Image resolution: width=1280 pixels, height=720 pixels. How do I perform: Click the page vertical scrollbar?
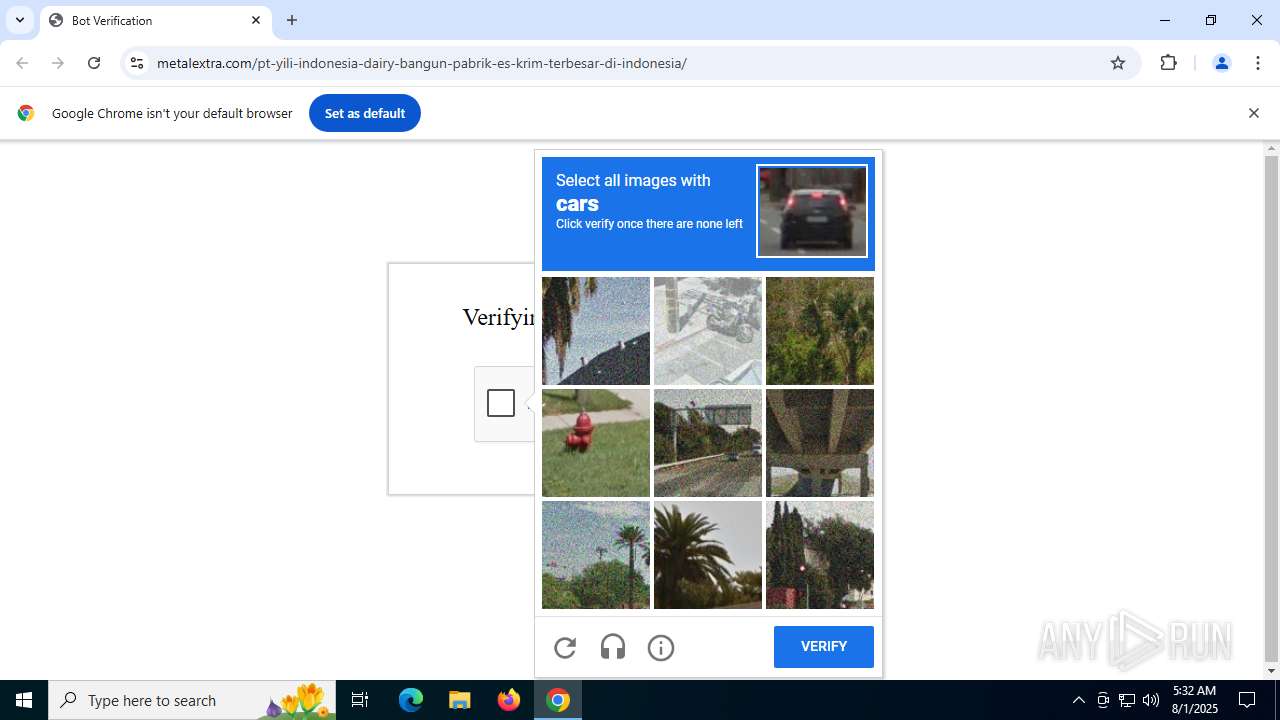pyautogui.click(x=1271, y=411)
